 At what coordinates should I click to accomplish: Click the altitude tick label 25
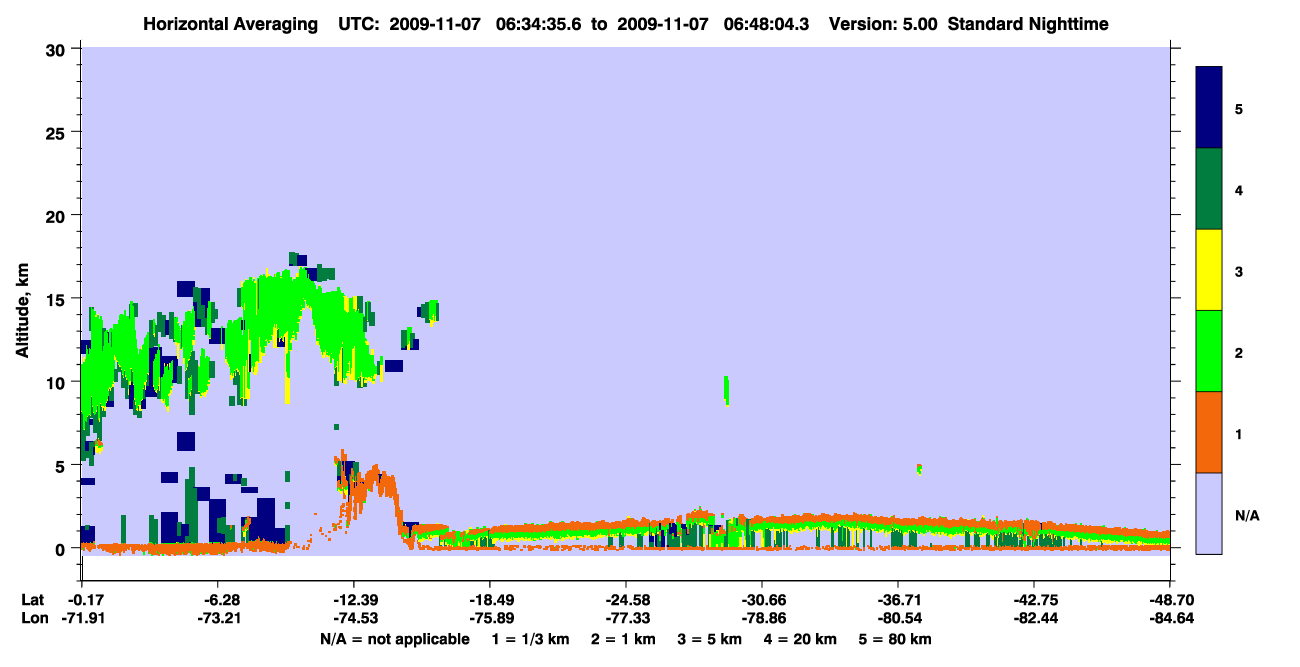click(58, 132)
